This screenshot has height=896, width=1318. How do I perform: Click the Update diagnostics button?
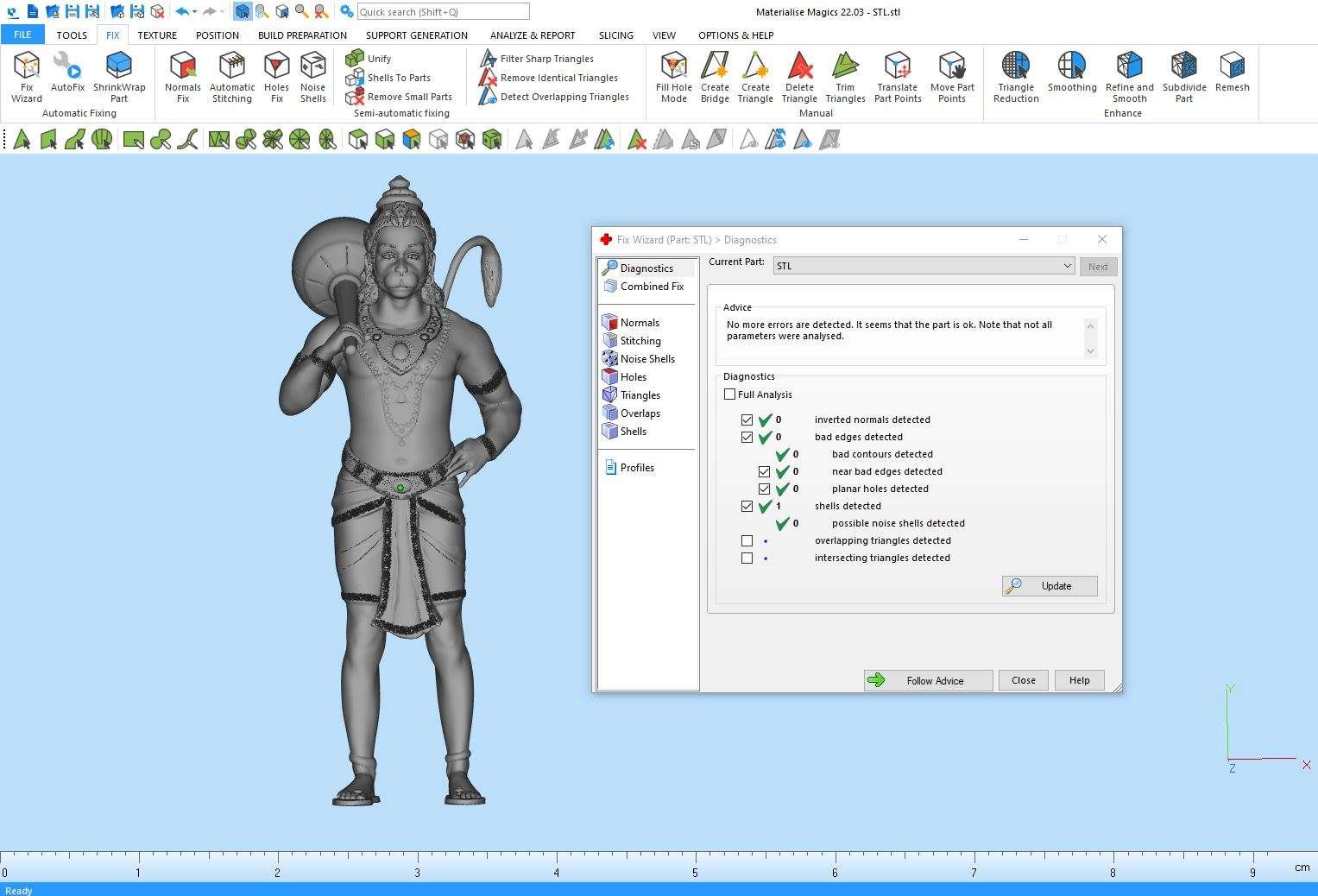(1050, 586)
